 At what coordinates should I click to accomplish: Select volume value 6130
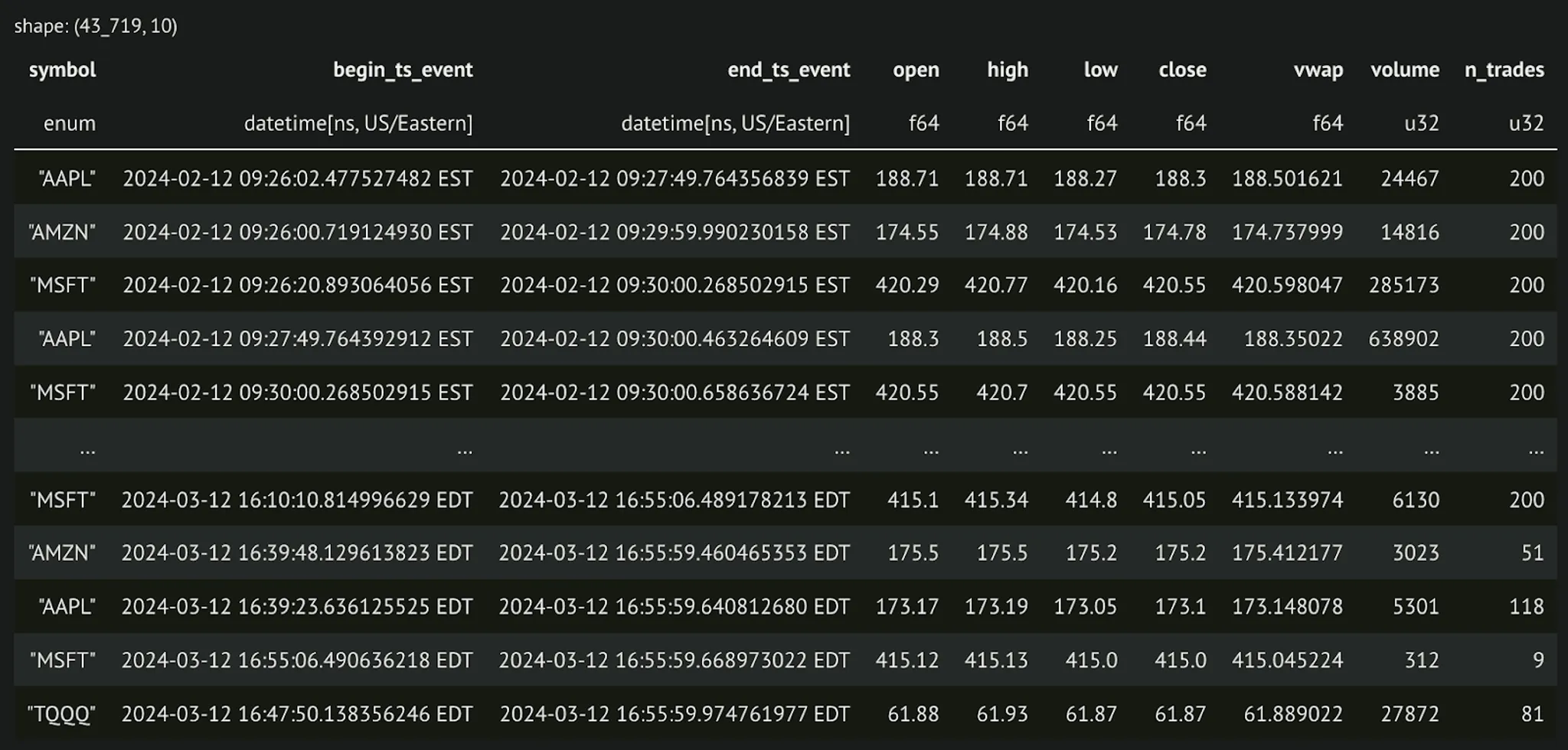click(x=1416, y=500)
